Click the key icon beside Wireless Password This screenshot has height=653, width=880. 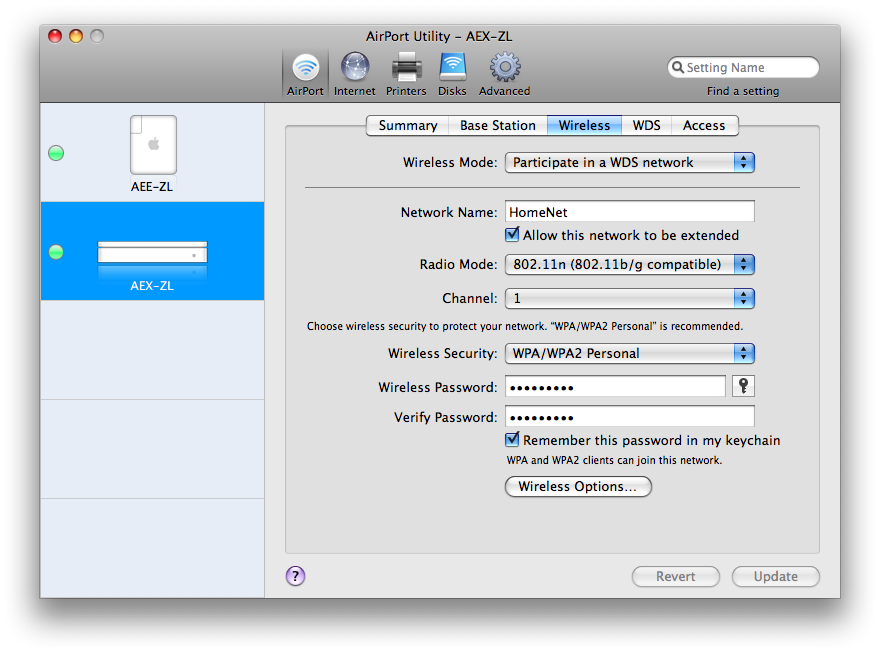click(744, 387)
